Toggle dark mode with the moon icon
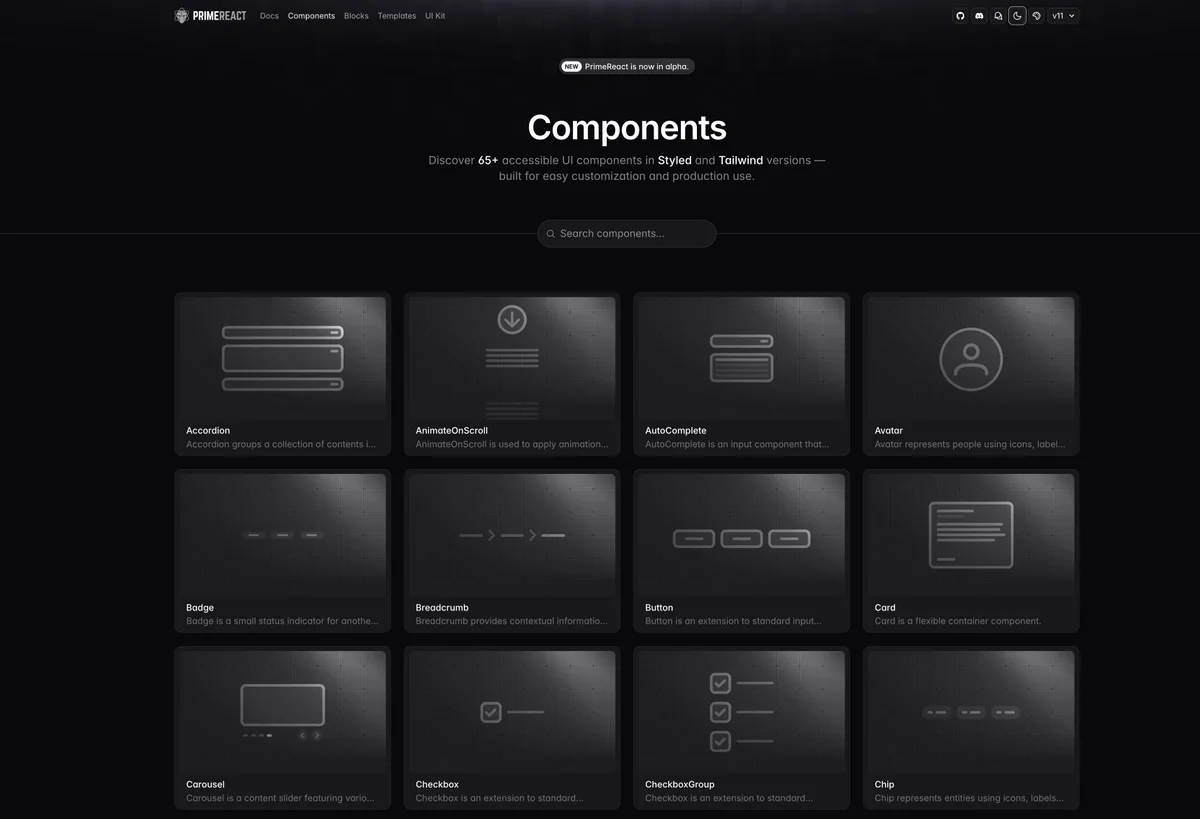 (x=1017, y=16)
